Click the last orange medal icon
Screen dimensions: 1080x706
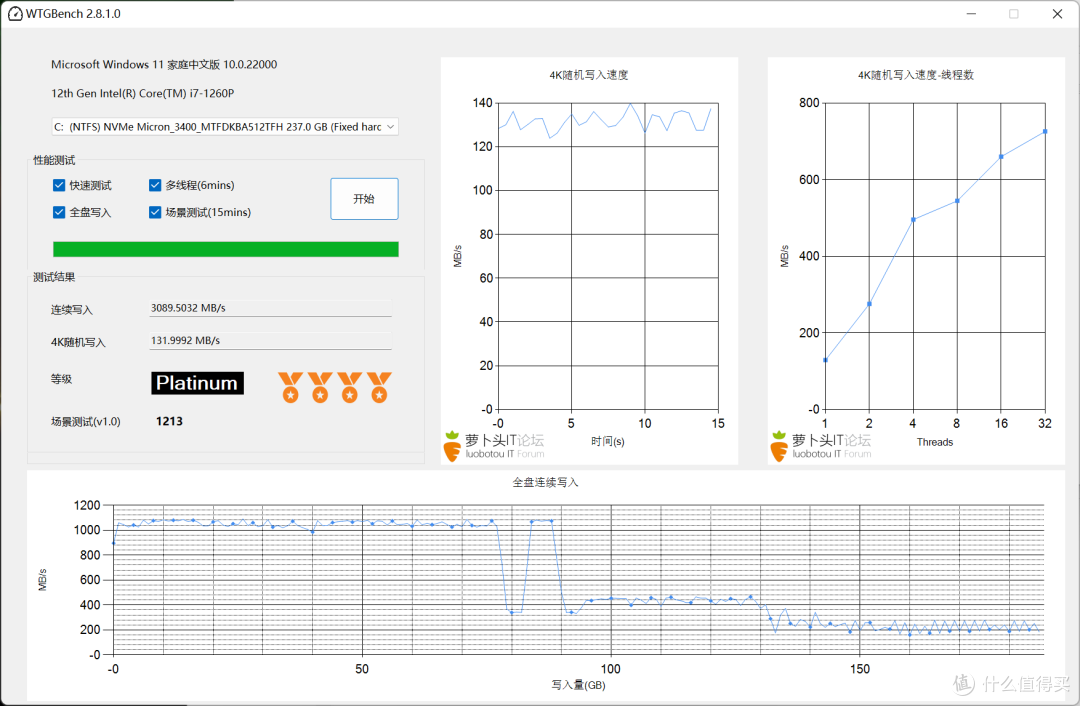click(x=379, y=387)
